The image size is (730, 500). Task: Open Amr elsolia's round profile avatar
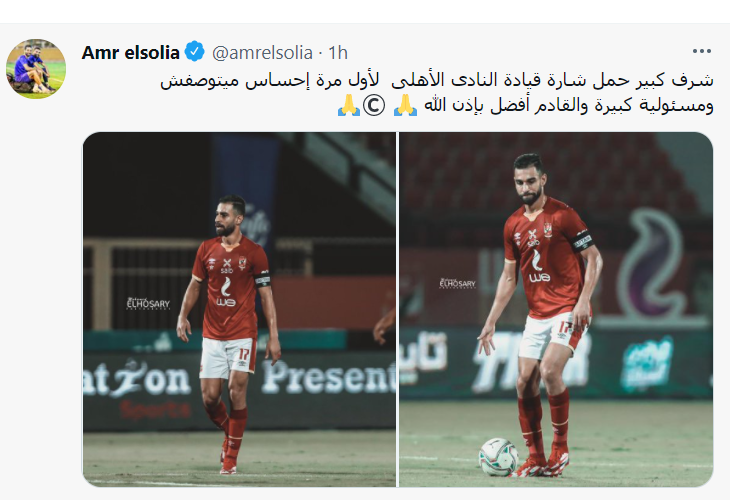tap(36, 68)
